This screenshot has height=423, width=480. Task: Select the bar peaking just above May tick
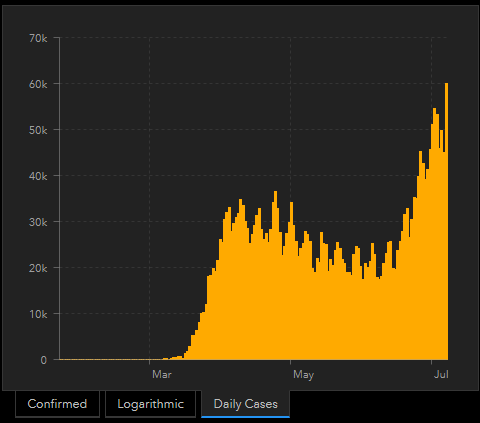291,281
